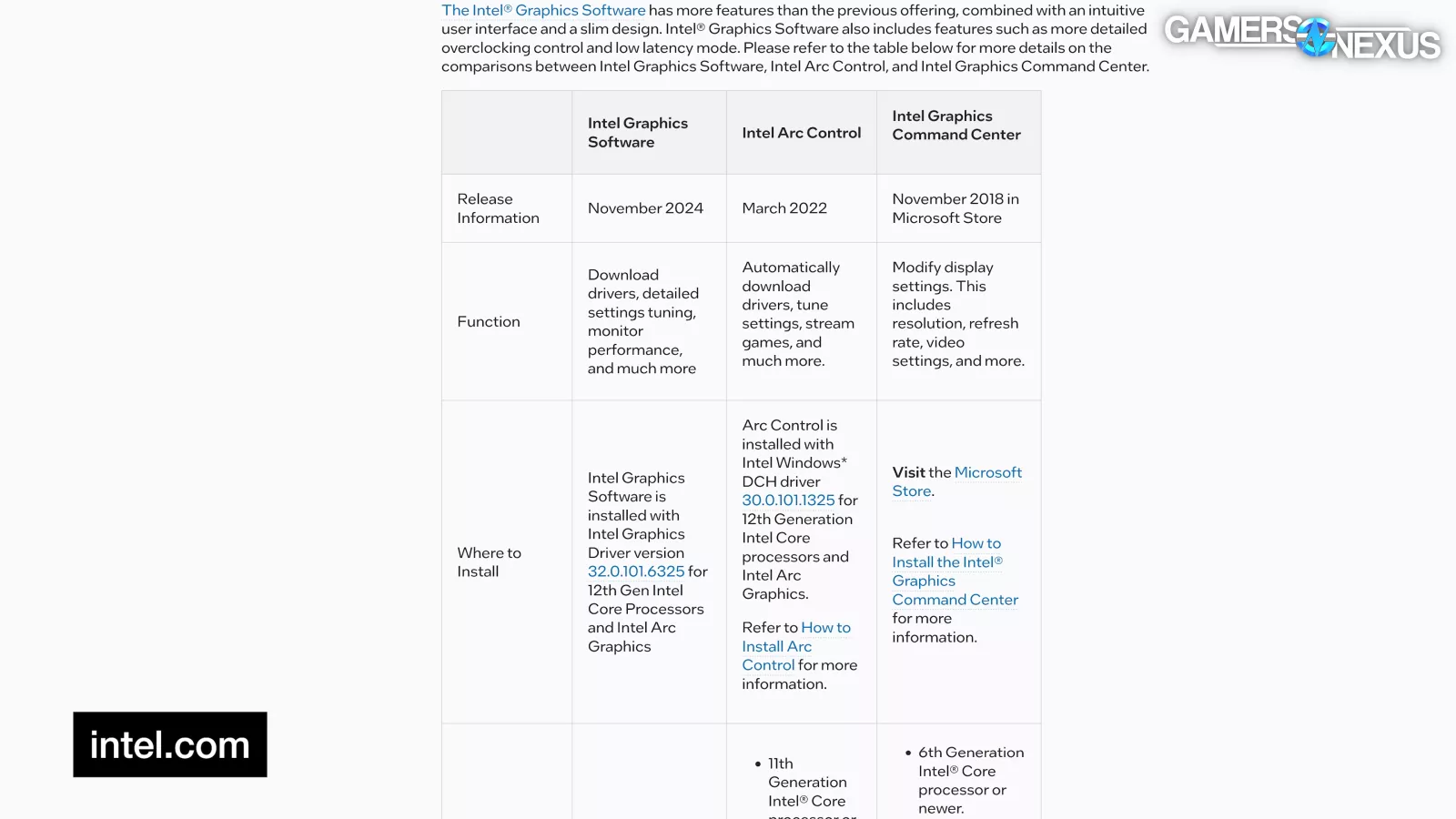The width and height of the screenshot is (1456, 819).
Task: Click the "11th Generation Intel Core" bullet item
Action: point(806,783)
